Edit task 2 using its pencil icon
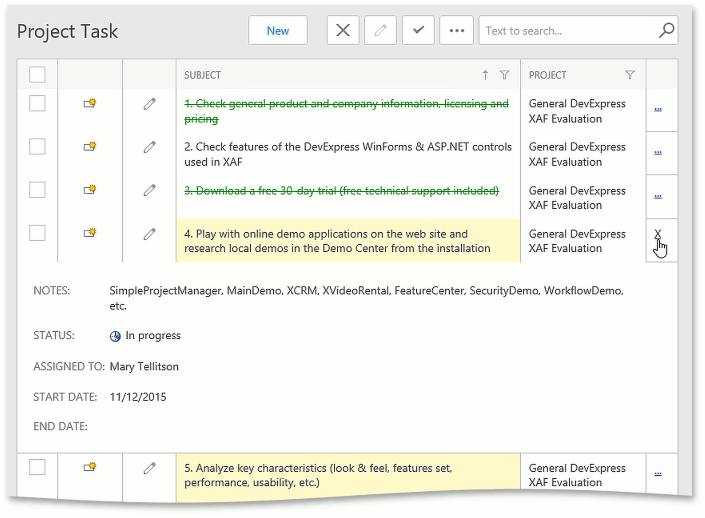The width and height of the screenshot is (705, 518). 150,147
